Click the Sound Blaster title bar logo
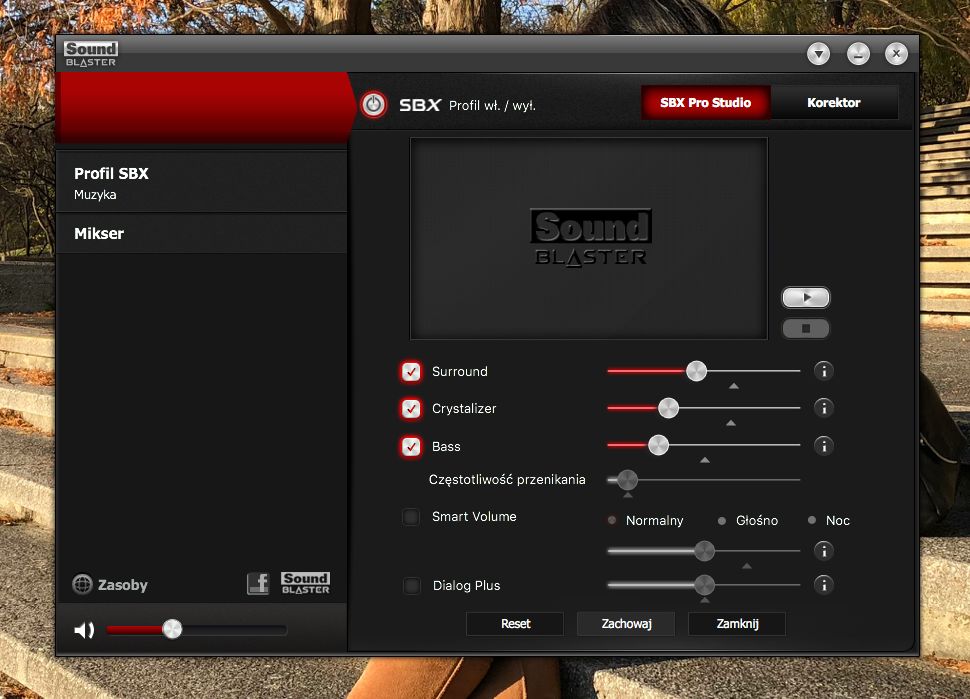 (91, 54)
